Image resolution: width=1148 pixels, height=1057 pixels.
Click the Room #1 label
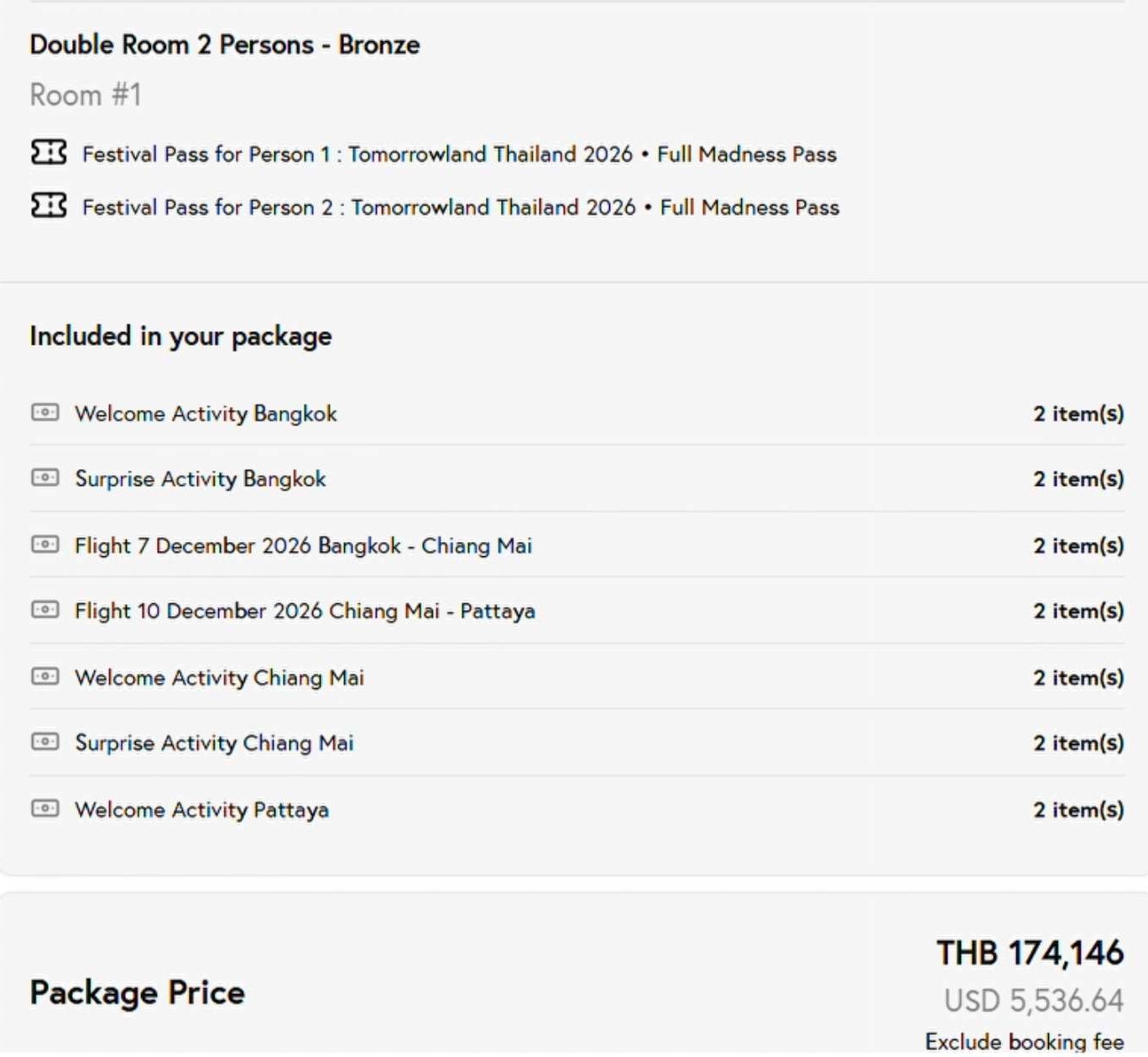pos(86,95)
